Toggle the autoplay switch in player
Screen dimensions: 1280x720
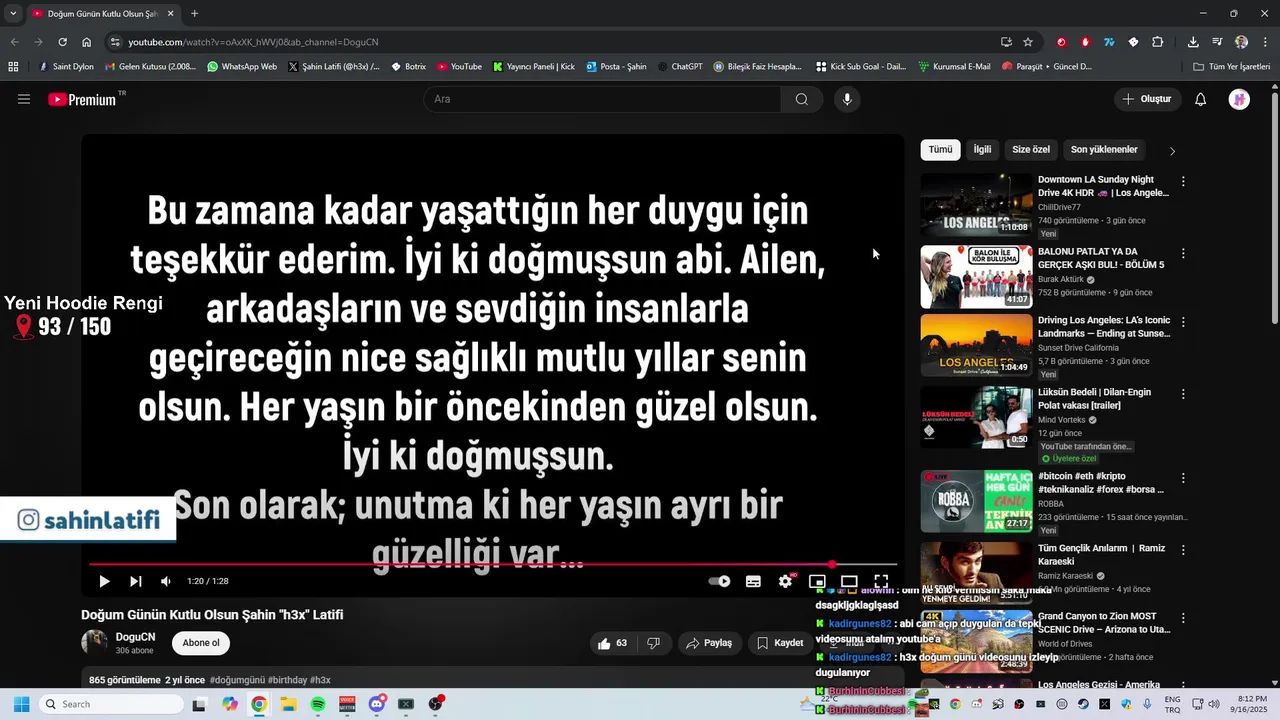[x=719, y=581]
